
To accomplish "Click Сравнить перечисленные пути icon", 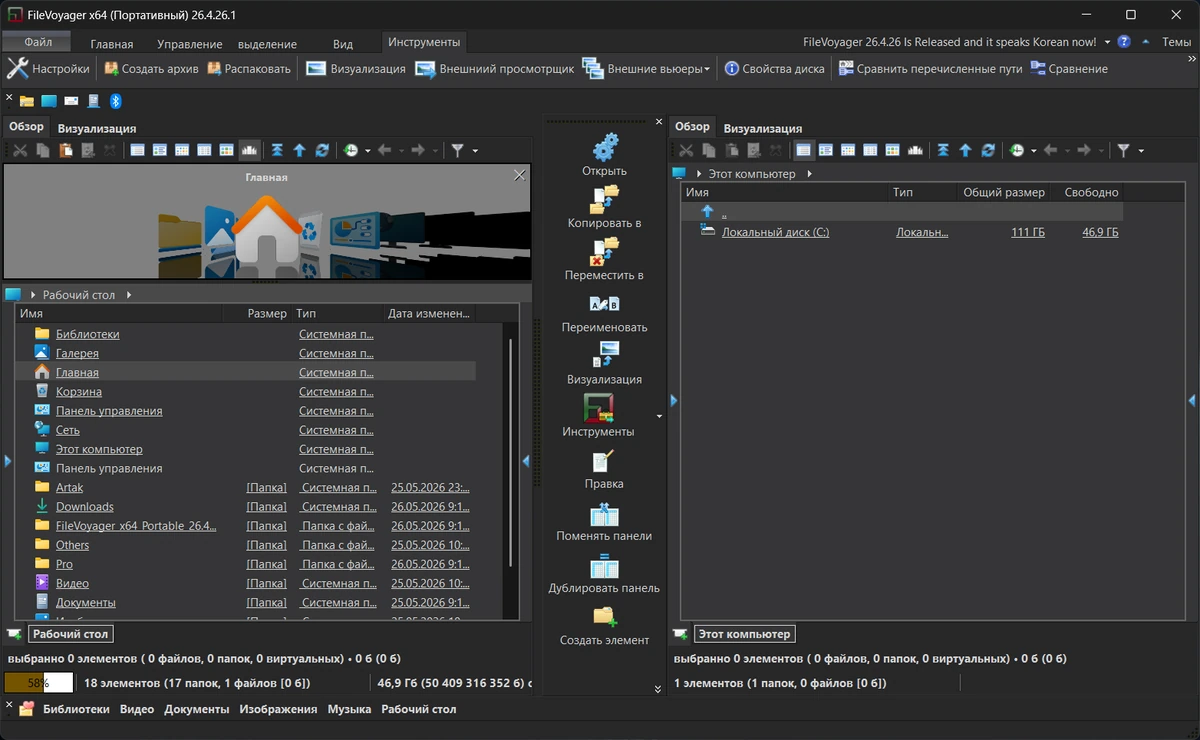I will pyautogui.click(x=846, y=69).
